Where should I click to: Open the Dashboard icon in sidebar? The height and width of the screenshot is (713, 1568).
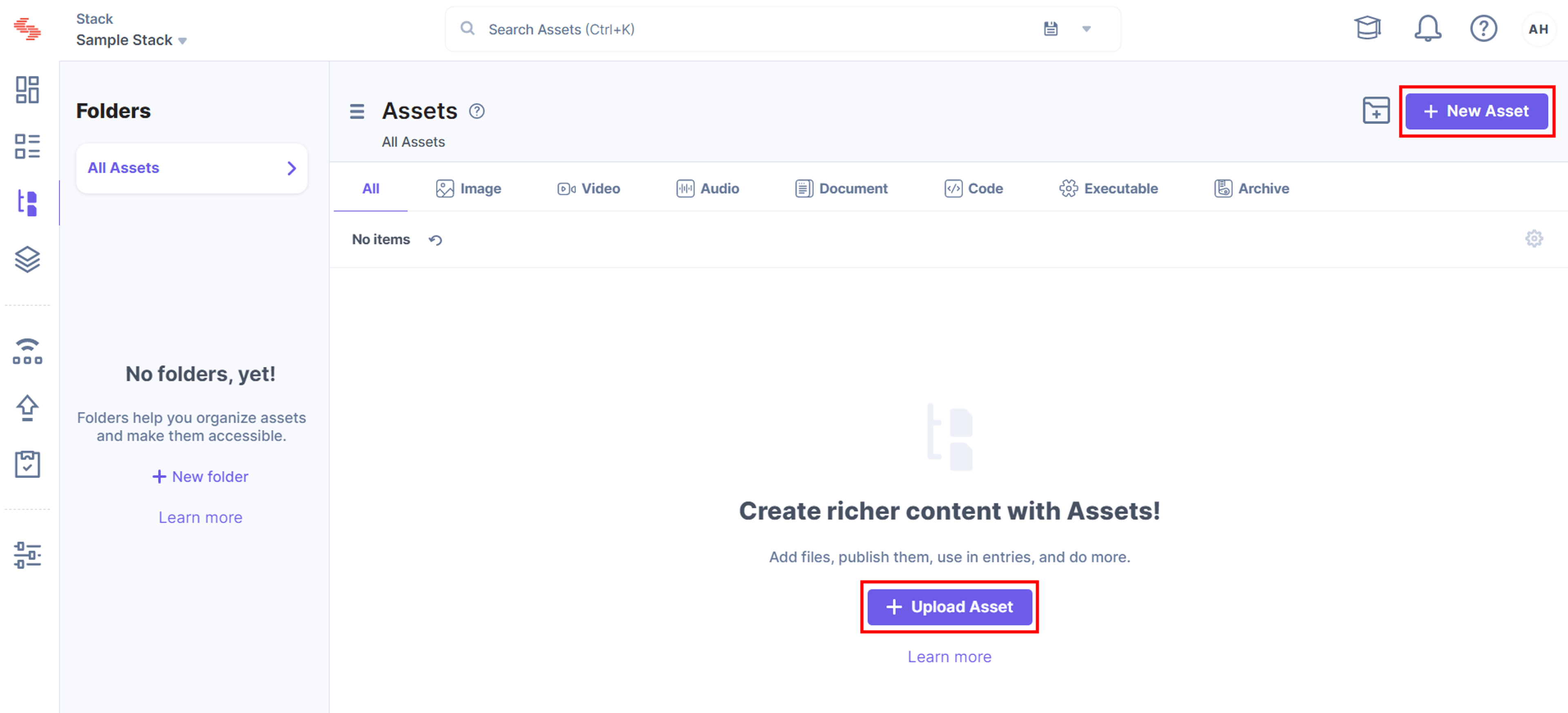click(x=27, y=89)
